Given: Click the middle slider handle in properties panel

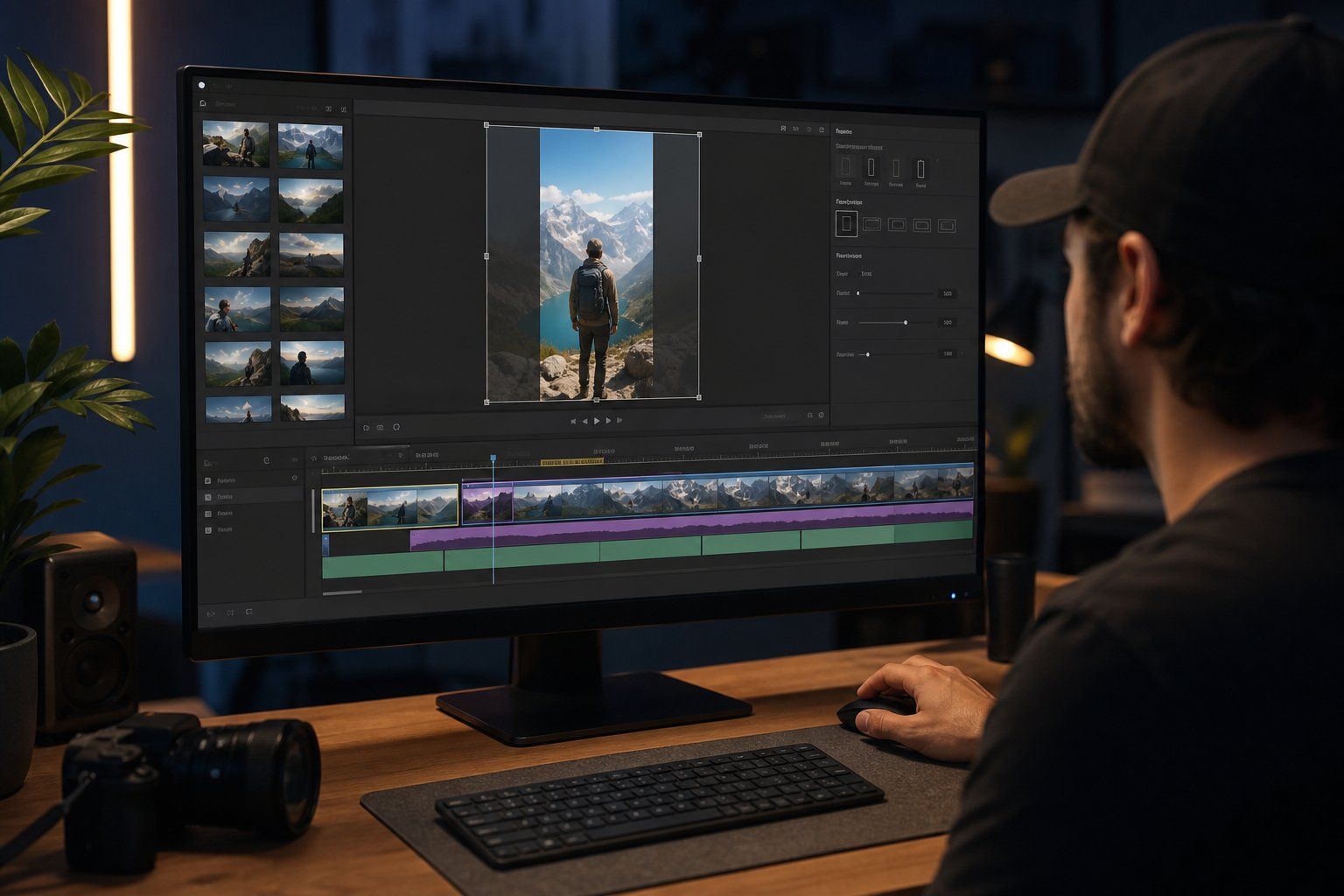Looking at the screenshot, I should (x=905, y=323).
